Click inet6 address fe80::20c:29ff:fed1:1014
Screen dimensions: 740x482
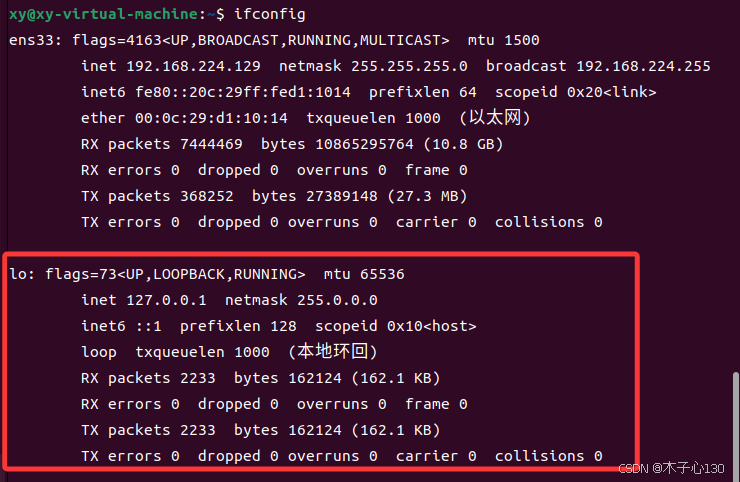(x=243, y=92)
